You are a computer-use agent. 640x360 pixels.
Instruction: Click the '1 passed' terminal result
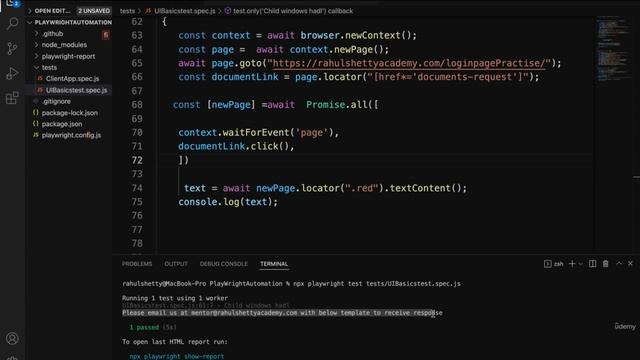coord(144,327)
